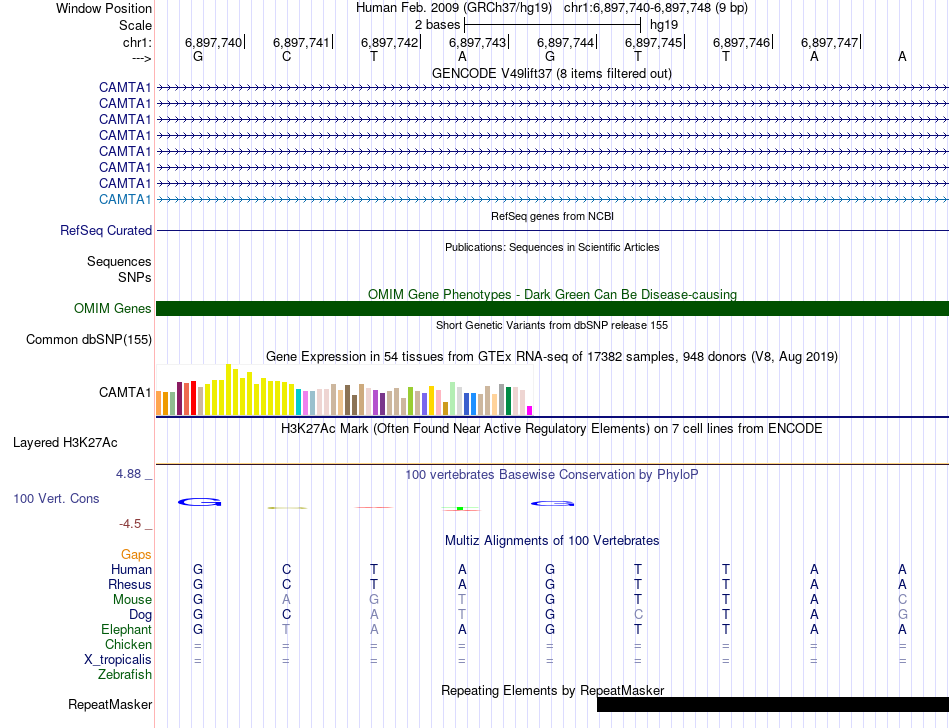The width and height of the screenshot is (950, 728).
Task: Select the Layered H3K27Ac track label
Action: click(x=65, y=442)
